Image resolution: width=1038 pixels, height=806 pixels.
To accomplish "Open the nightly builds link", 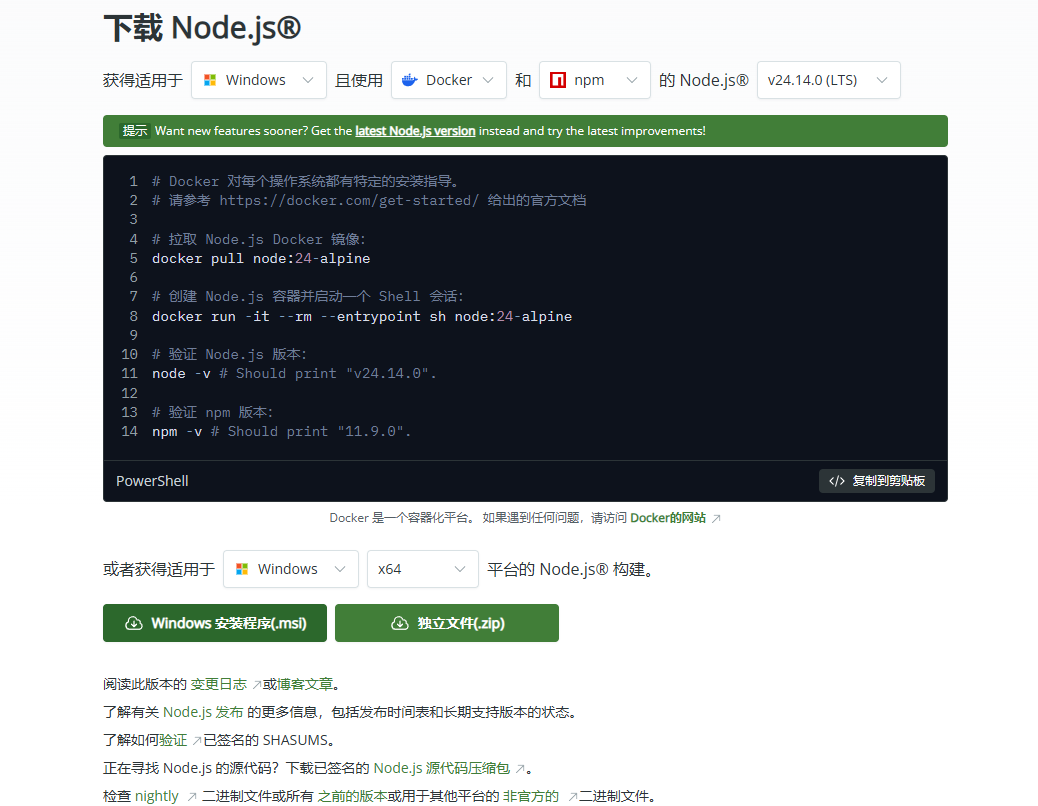I will coord(157,796).
